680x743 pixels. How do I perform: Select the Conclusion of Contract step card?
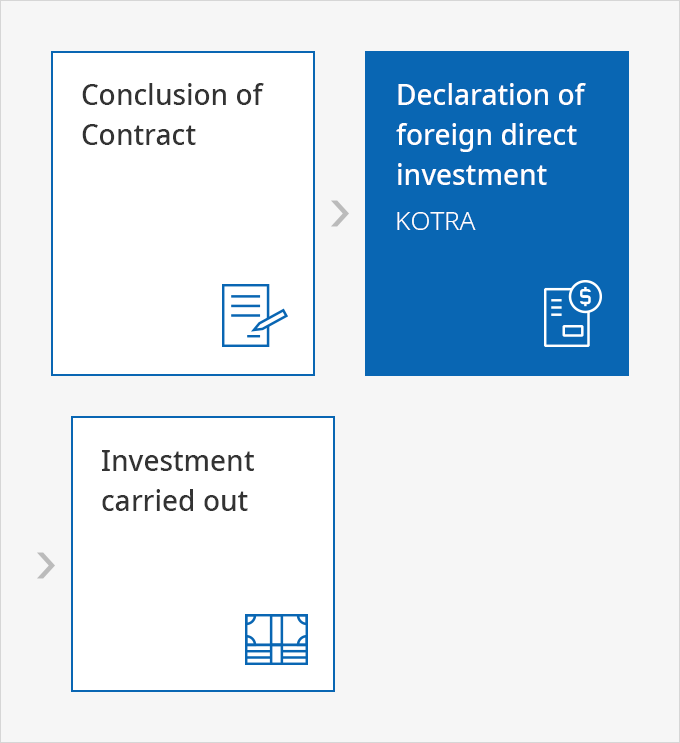[183, 213]
